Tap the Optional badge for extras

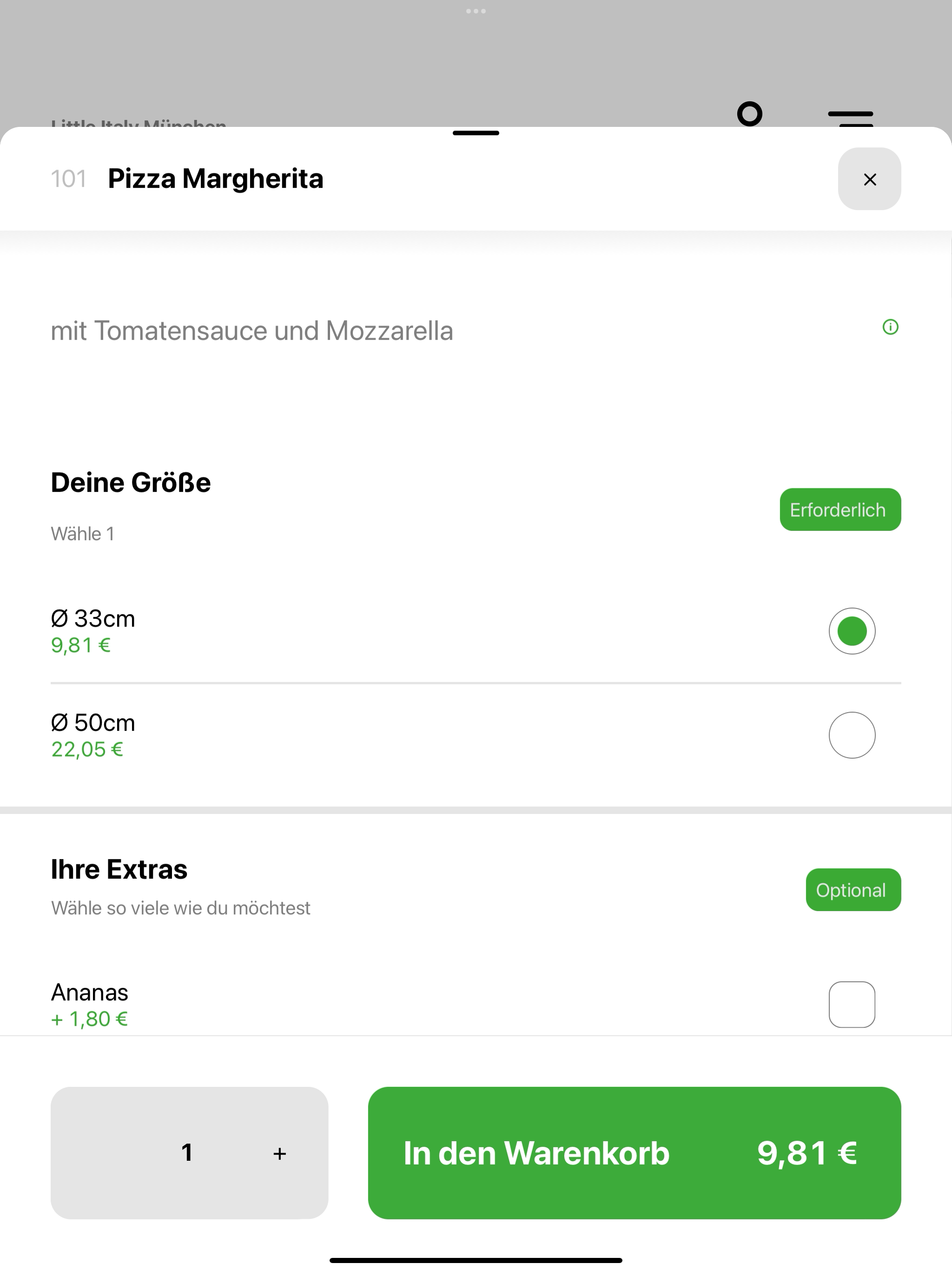(853, 890)
